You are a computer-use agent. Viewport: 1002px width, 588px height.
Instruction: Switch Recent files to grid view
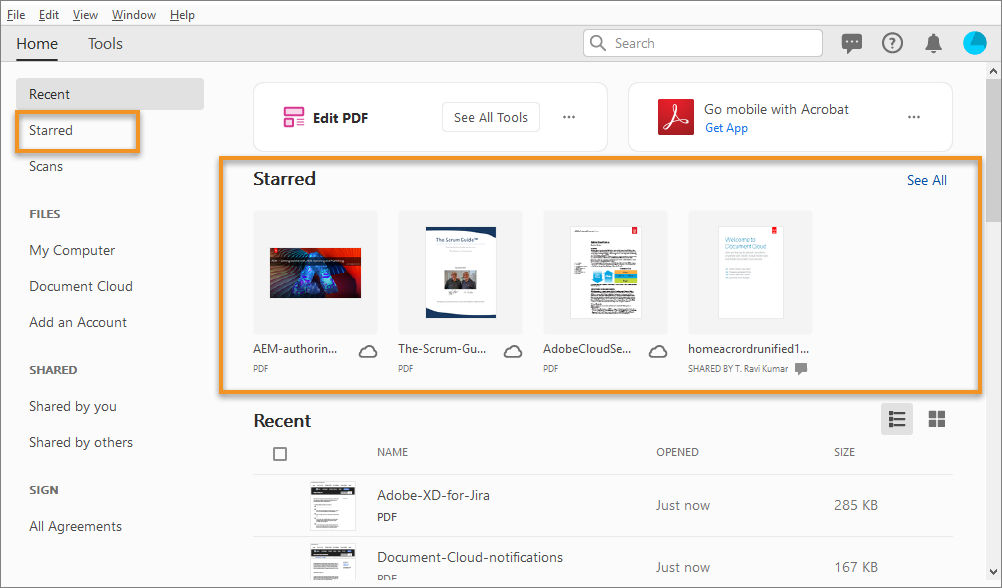click(x=937, y=419)
